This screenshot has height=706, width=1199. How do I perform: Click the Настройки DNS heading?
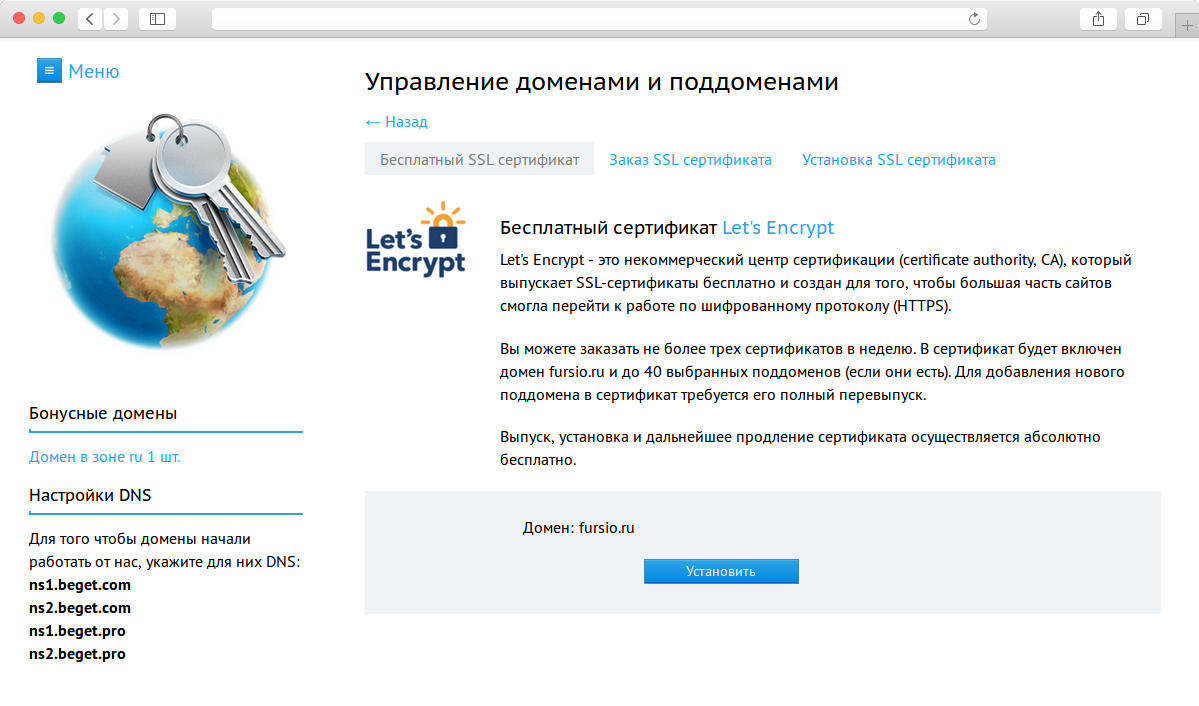point(90,495)
